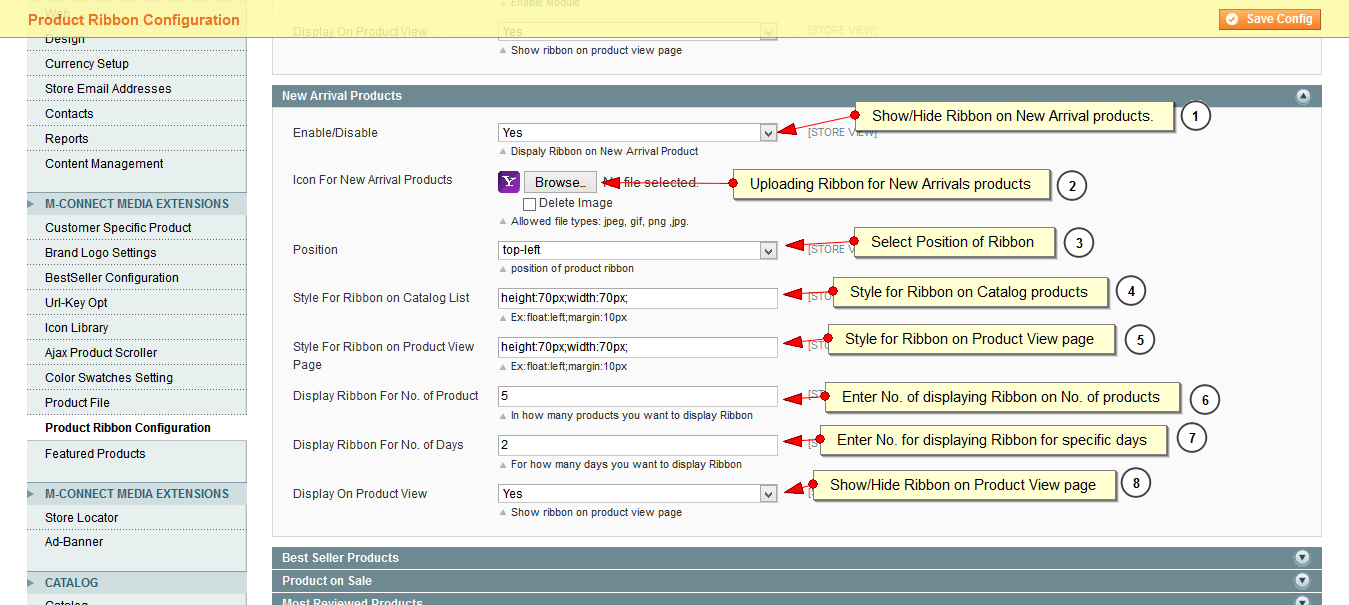1349x605 pixels.
Task: Open the Display On Product View dropdown
Action: click(x=637, y=493)
